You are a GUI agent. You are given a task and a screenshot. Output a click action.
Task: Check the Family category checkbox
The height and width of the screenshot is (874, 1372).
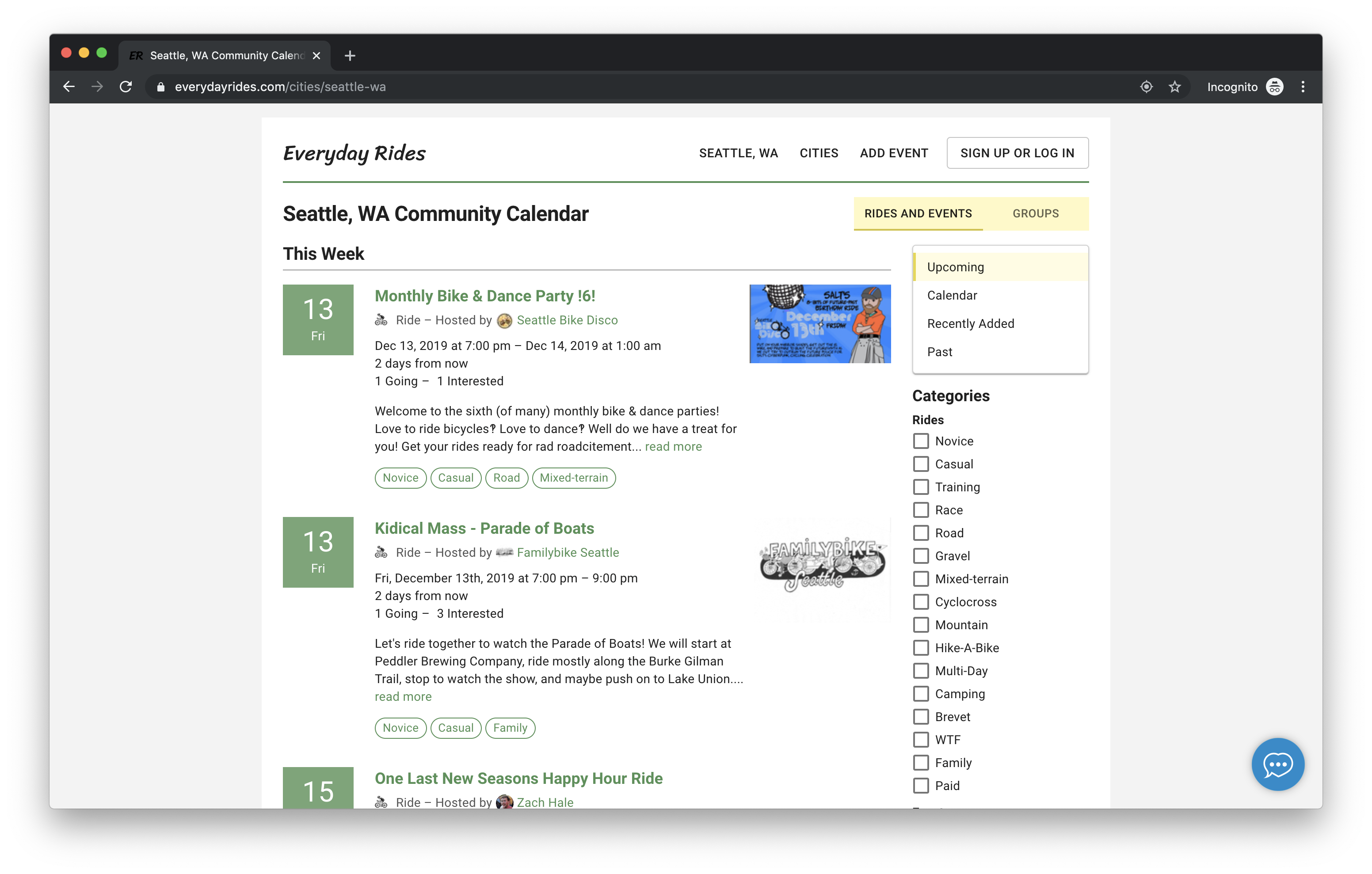[921, 762]
